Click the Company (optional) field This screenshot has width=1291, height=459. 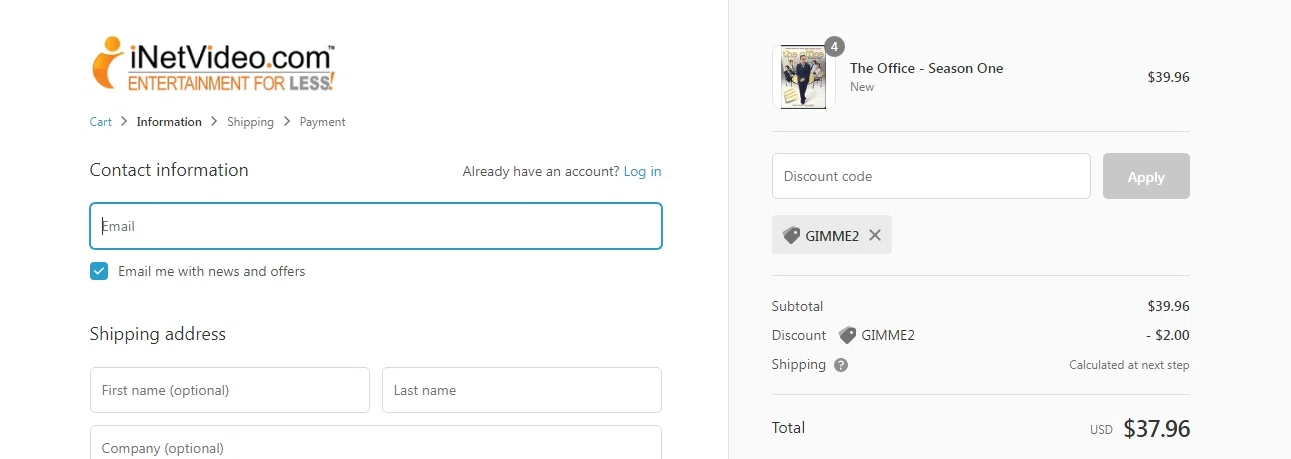click(376, 445)
